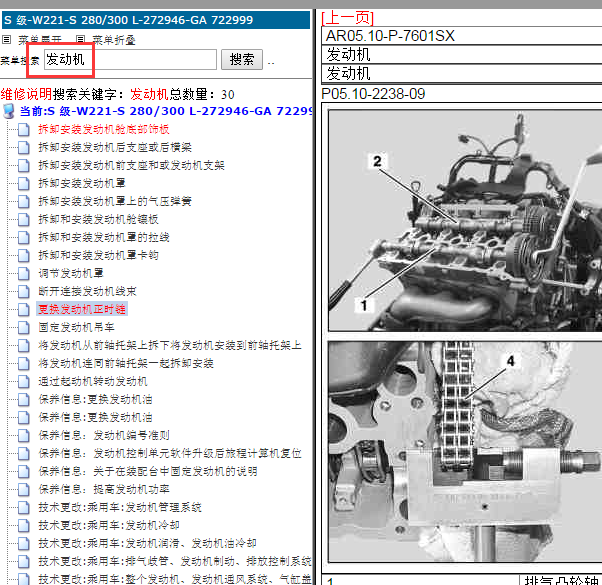Click document icon for 技术更改:乘用车:排气歧管 row

tap(23, 562)
